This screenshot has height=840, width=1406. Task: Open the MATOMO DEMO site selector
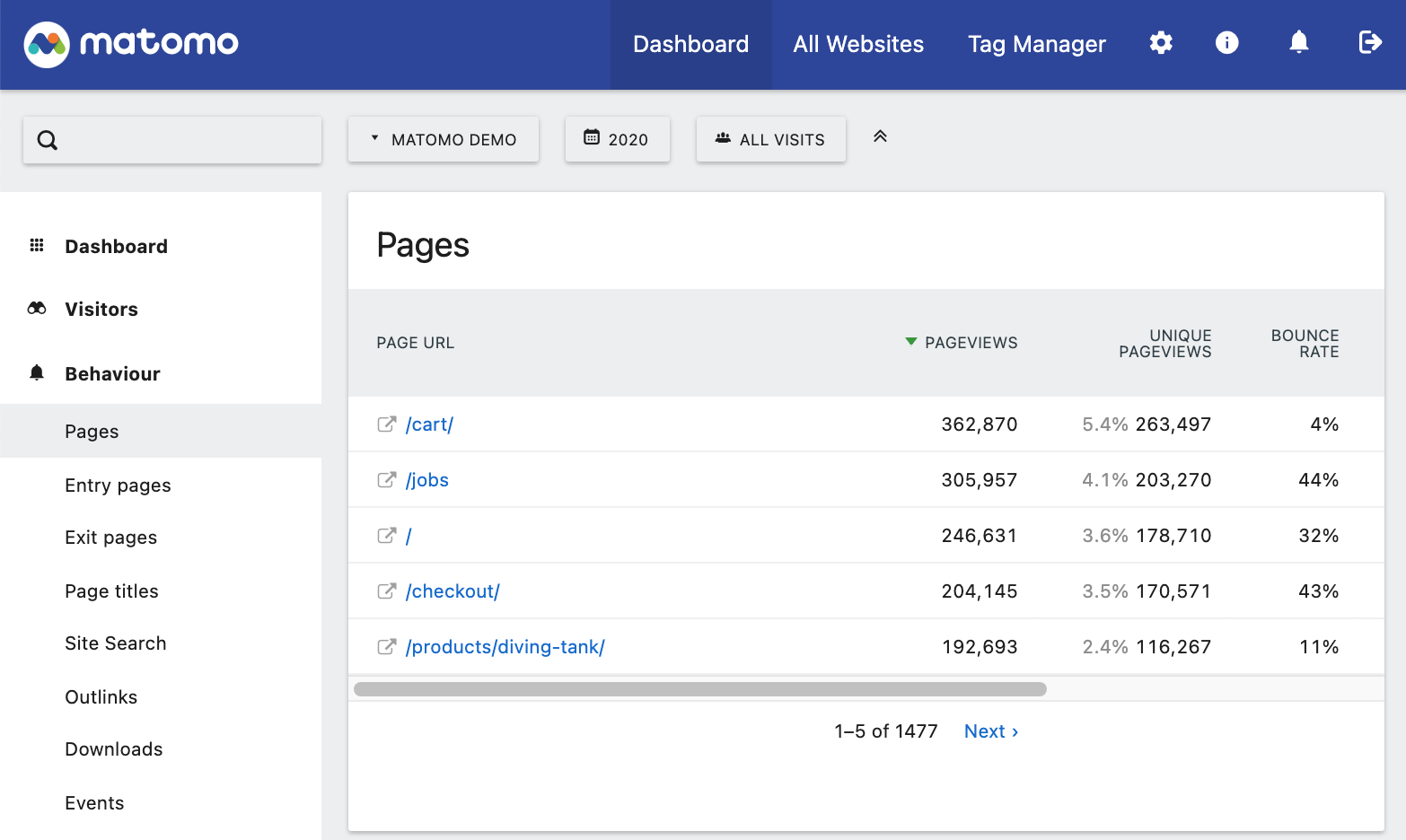click(443, 139)
